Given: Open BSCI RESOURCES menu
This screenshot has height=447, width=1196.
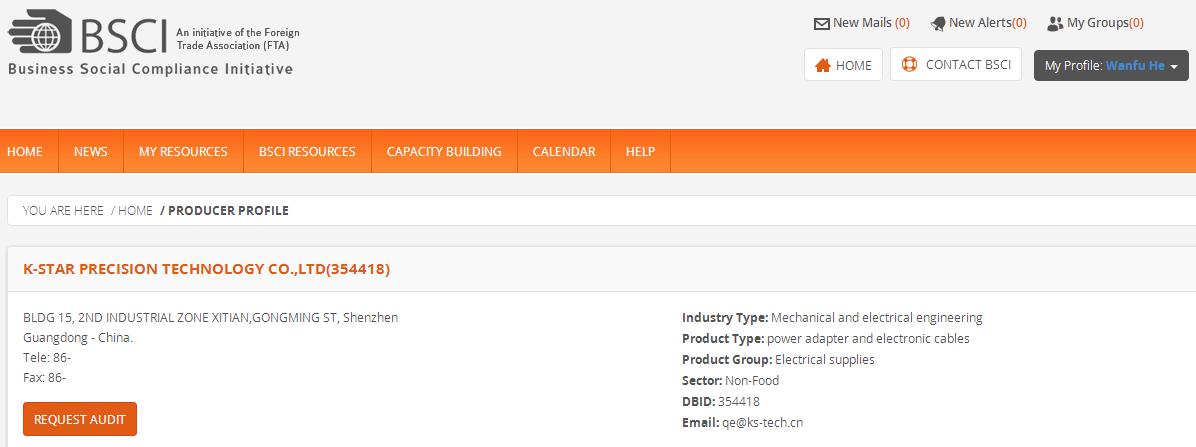Looking at the screenshot, I should [x=307, y=152].
